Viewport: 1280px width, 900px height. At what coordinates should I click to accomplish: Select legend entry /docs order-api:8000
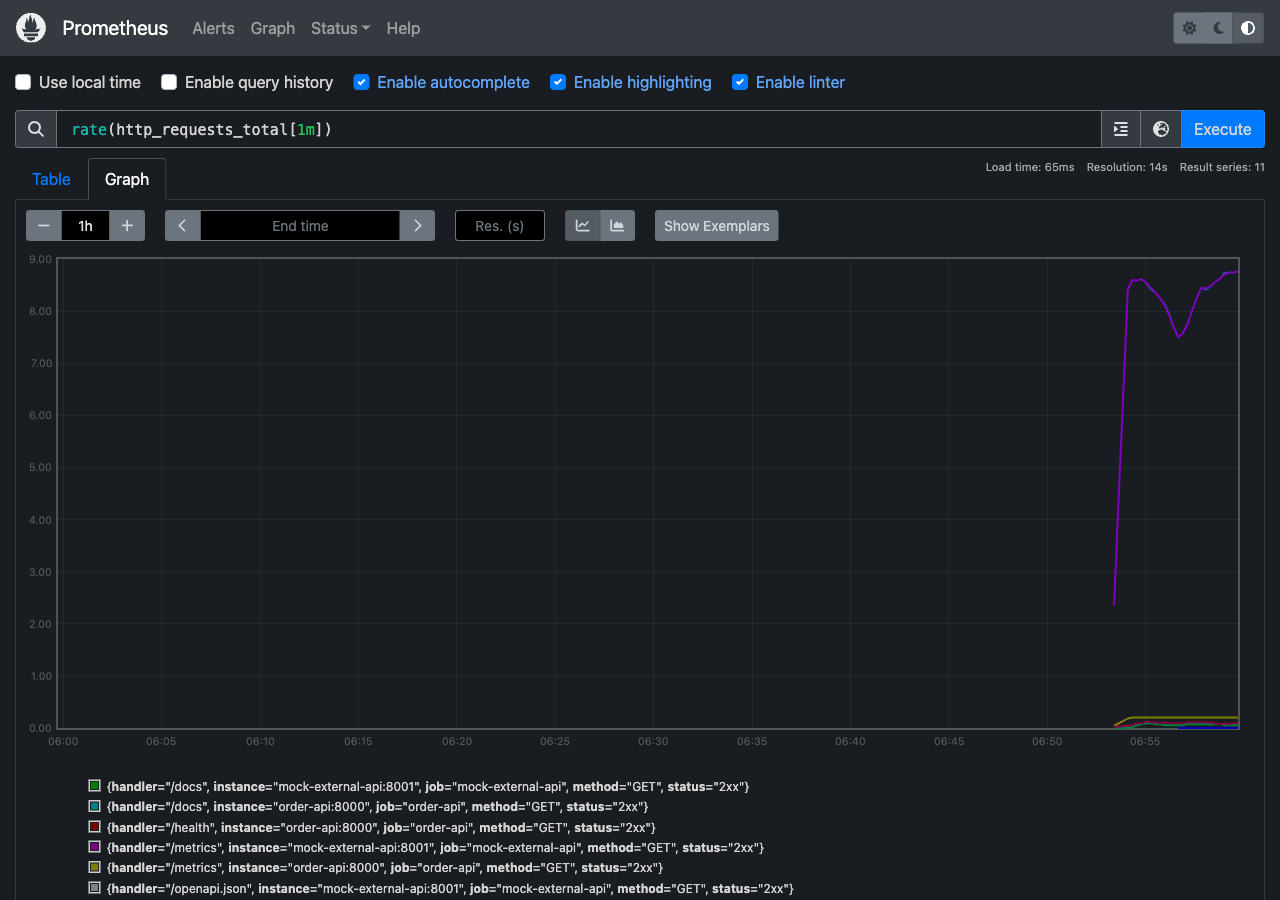[x=377, y=806]
